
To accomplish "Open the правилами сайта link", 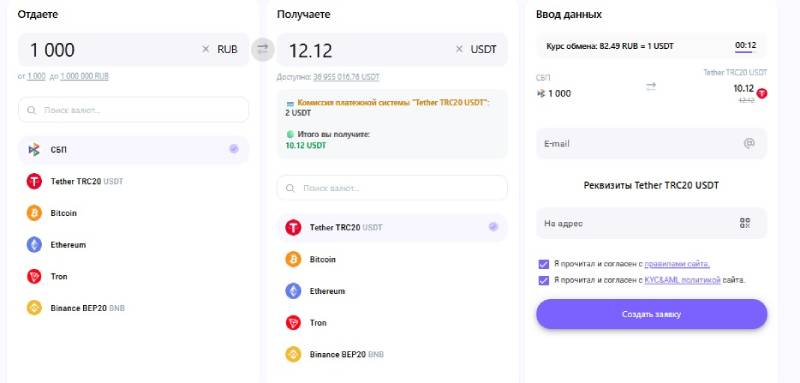I will click(x=677, y=264).
